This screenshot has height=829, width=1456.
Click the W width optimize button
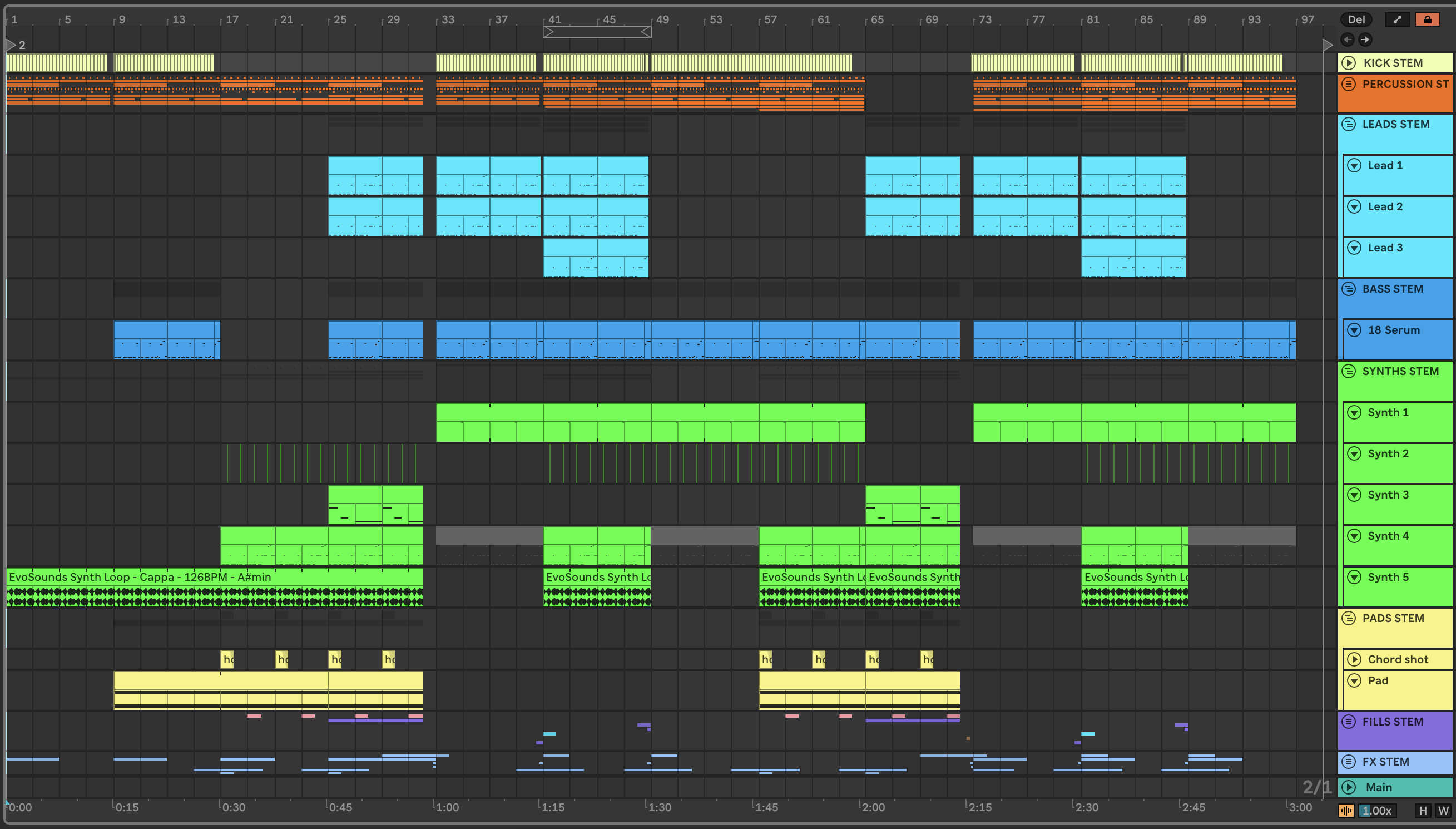tap(1443, 810)
